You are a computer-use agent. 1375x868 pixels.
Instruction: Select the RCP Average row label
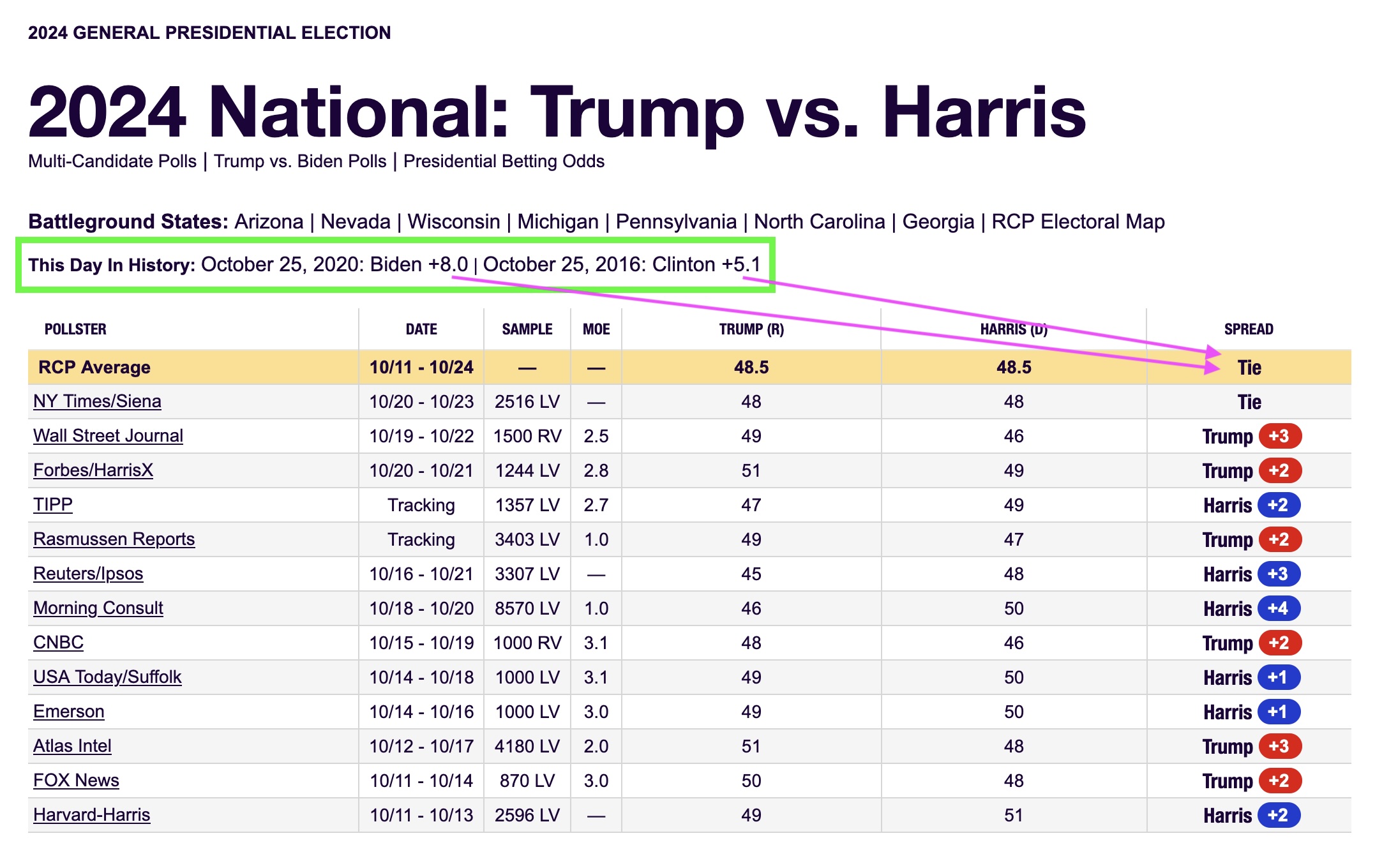tap(94, 367)
